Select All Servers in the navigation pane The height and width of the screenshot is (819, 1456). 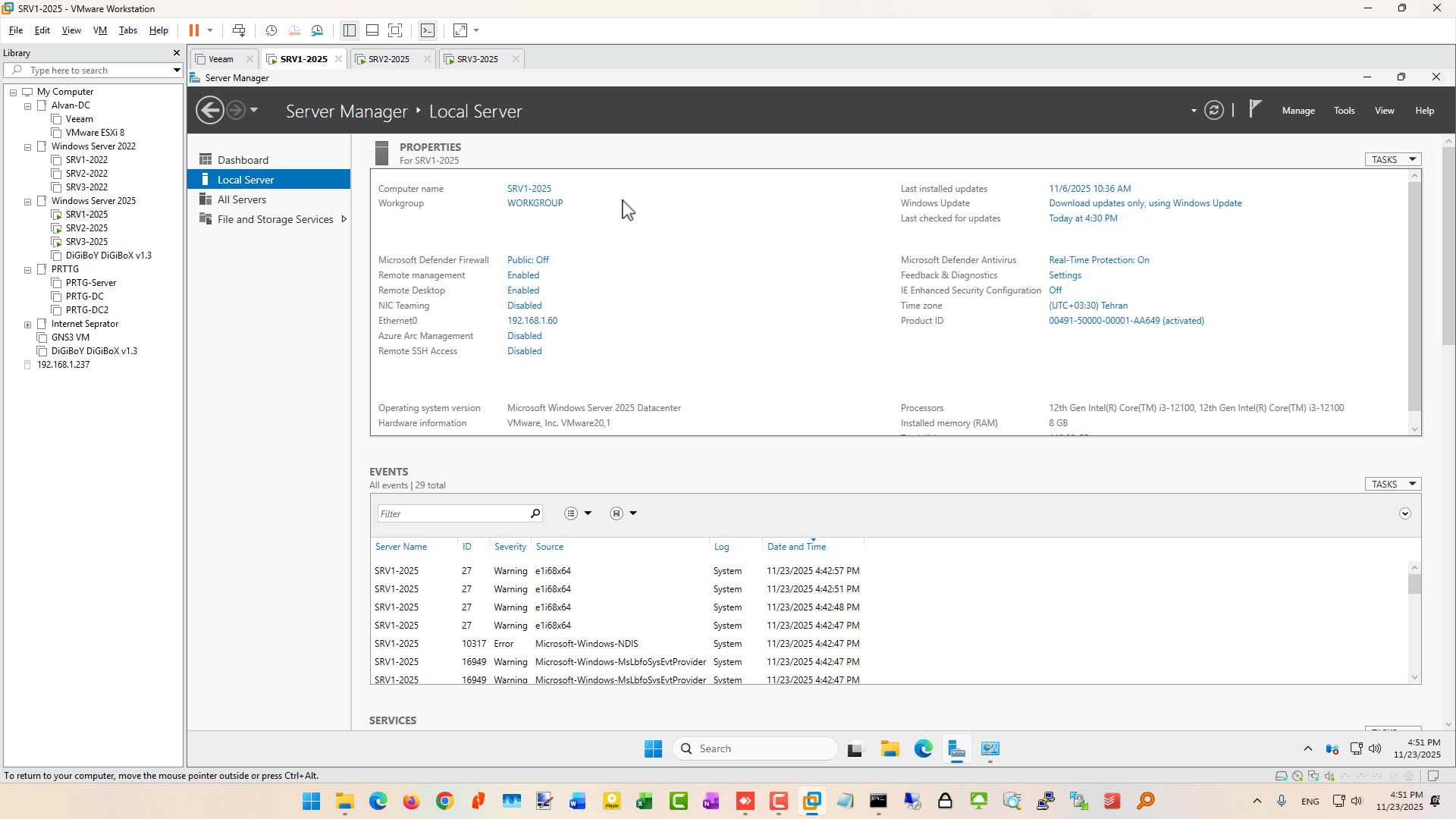pos(242,199)
